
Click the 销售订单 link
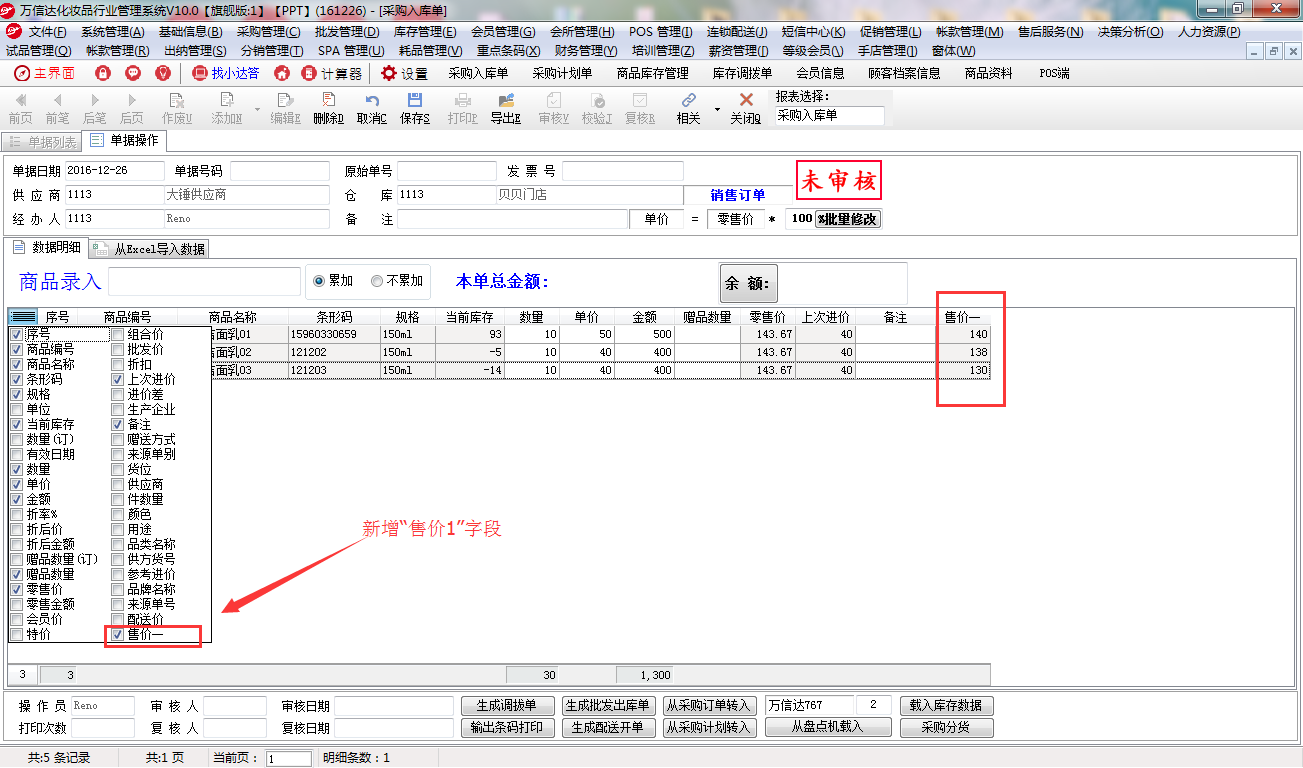click(x=738, y=195)
